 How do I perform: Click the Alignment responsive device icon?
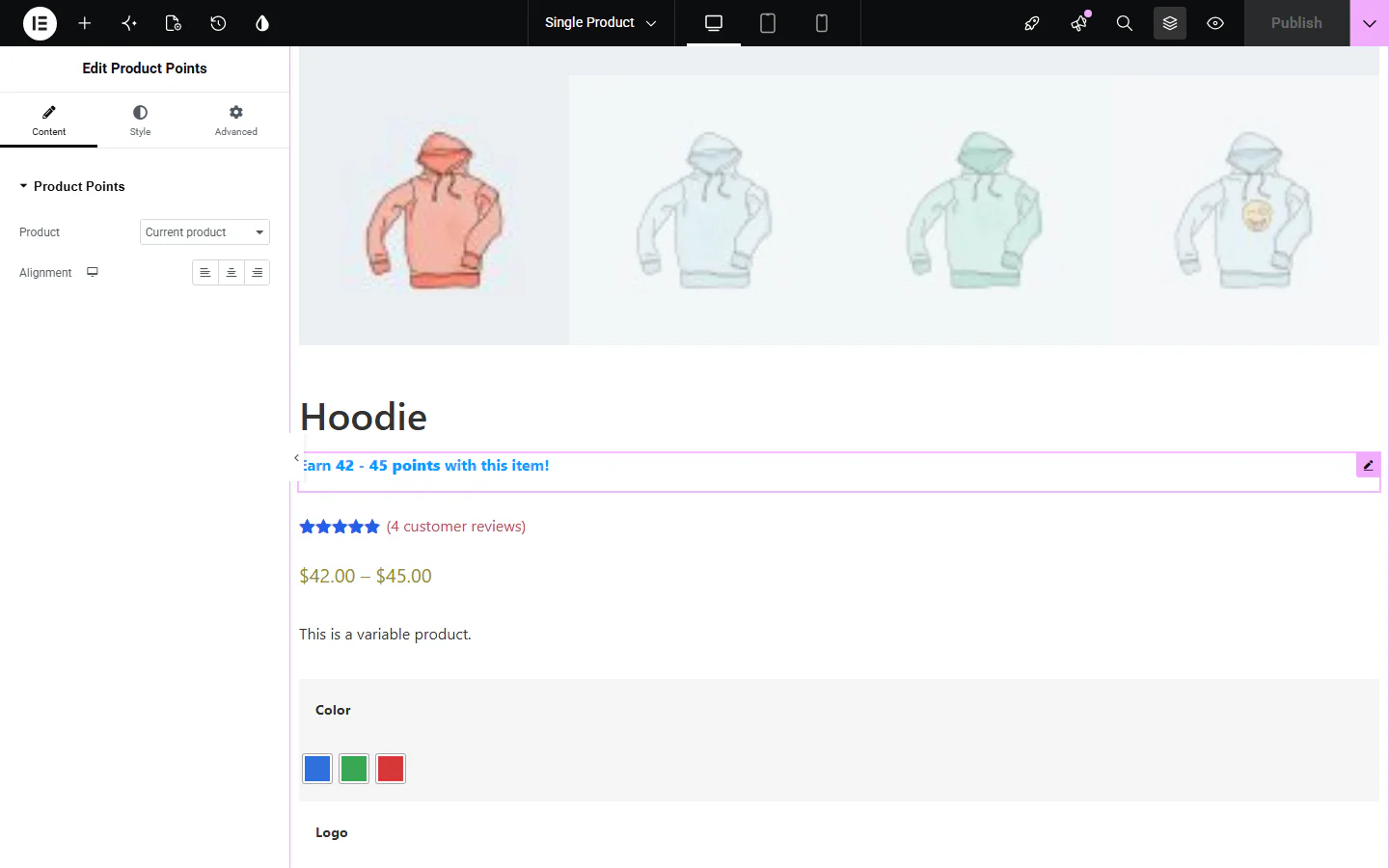(x=93, y=272)
